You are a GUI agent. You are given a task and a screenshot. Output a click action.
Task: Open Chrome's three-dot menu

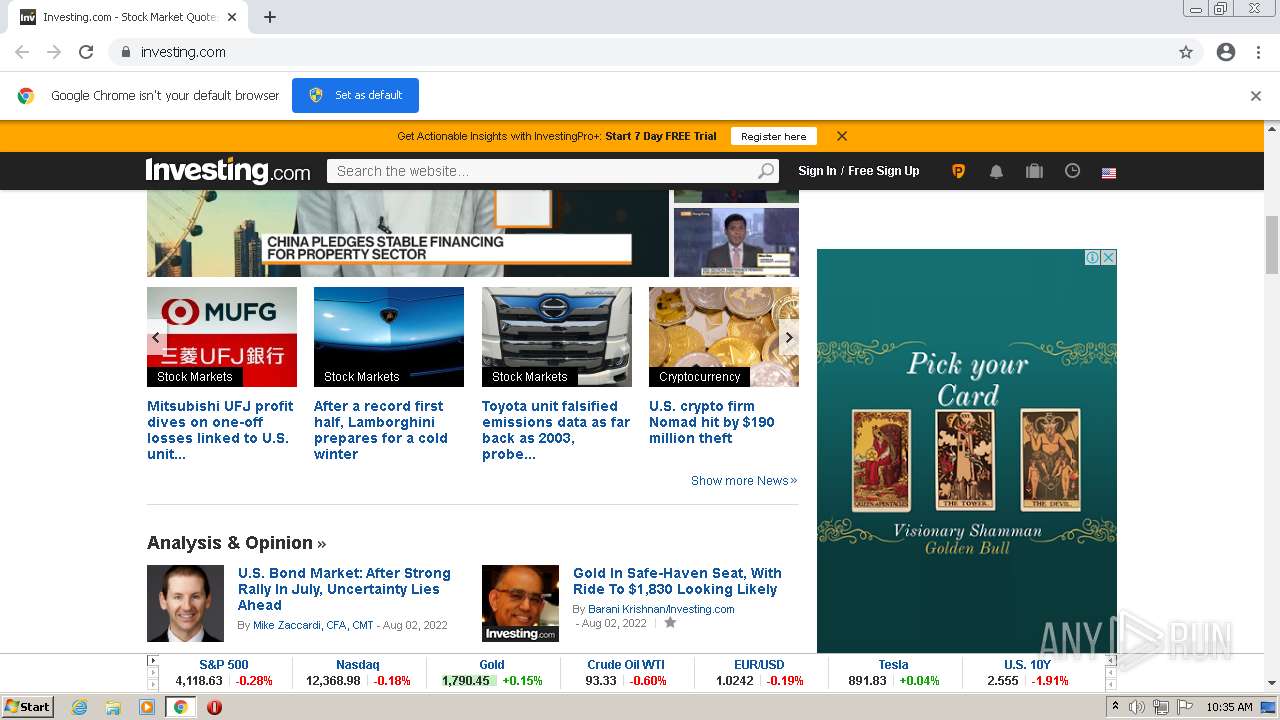(x=1258, y=52)
